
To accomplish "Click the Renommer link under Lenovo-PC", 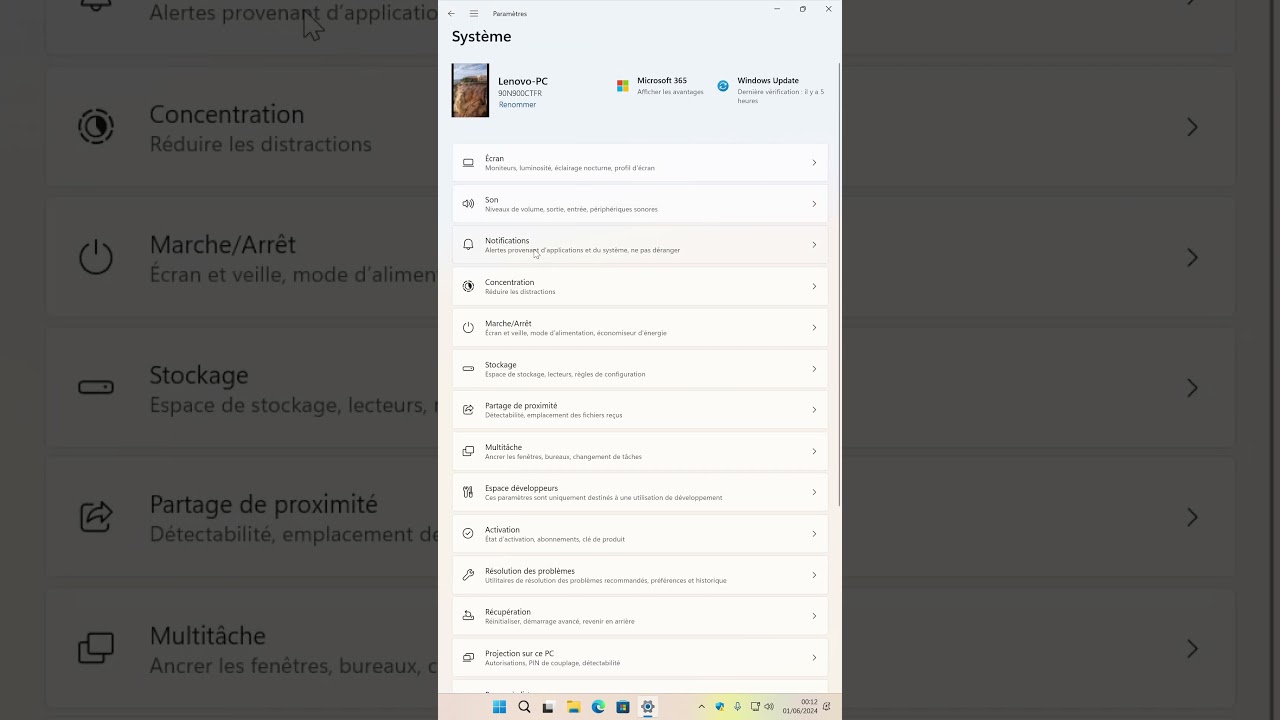I will (517, 105).
